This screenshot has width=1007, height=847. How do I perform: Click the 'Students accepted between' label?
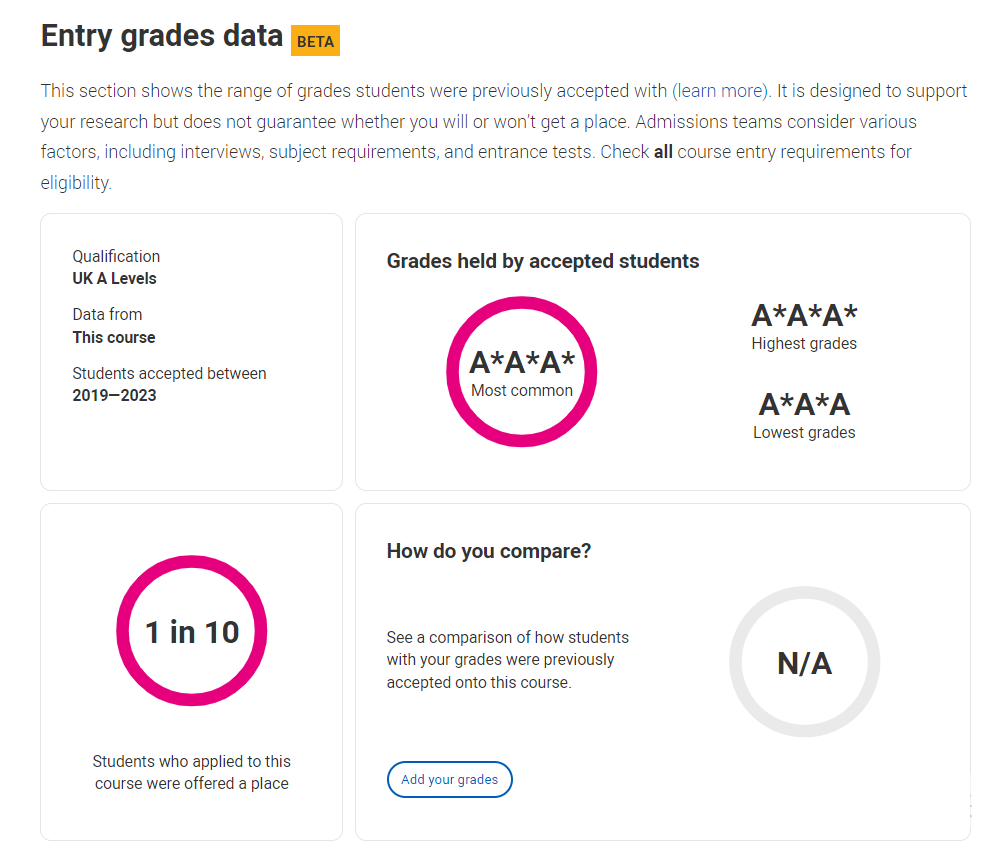tap(169, 373)
